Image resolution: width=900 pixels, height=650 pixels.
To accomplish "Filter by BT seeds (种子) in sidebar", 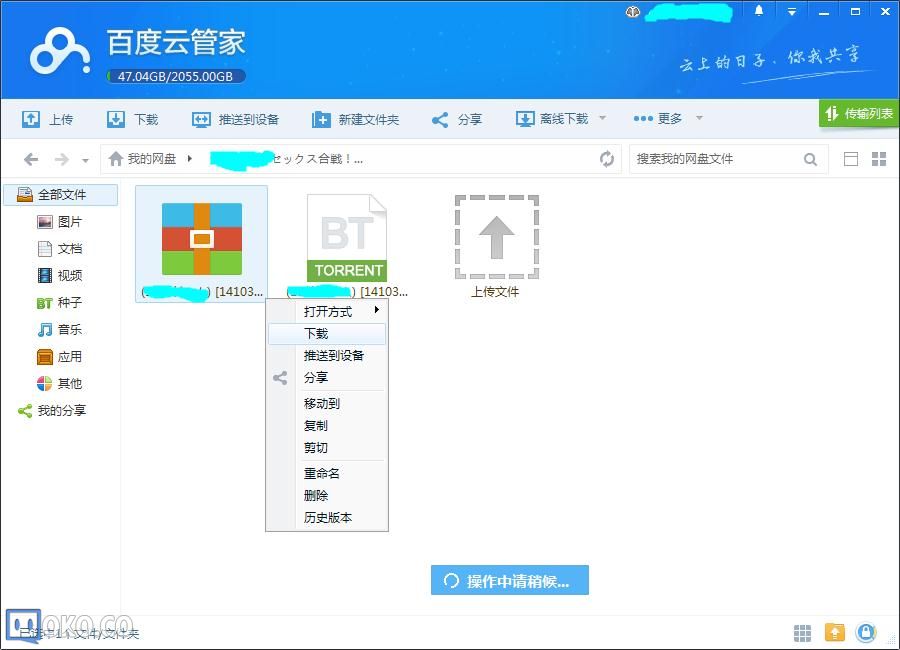I will [x=60, y=303].
